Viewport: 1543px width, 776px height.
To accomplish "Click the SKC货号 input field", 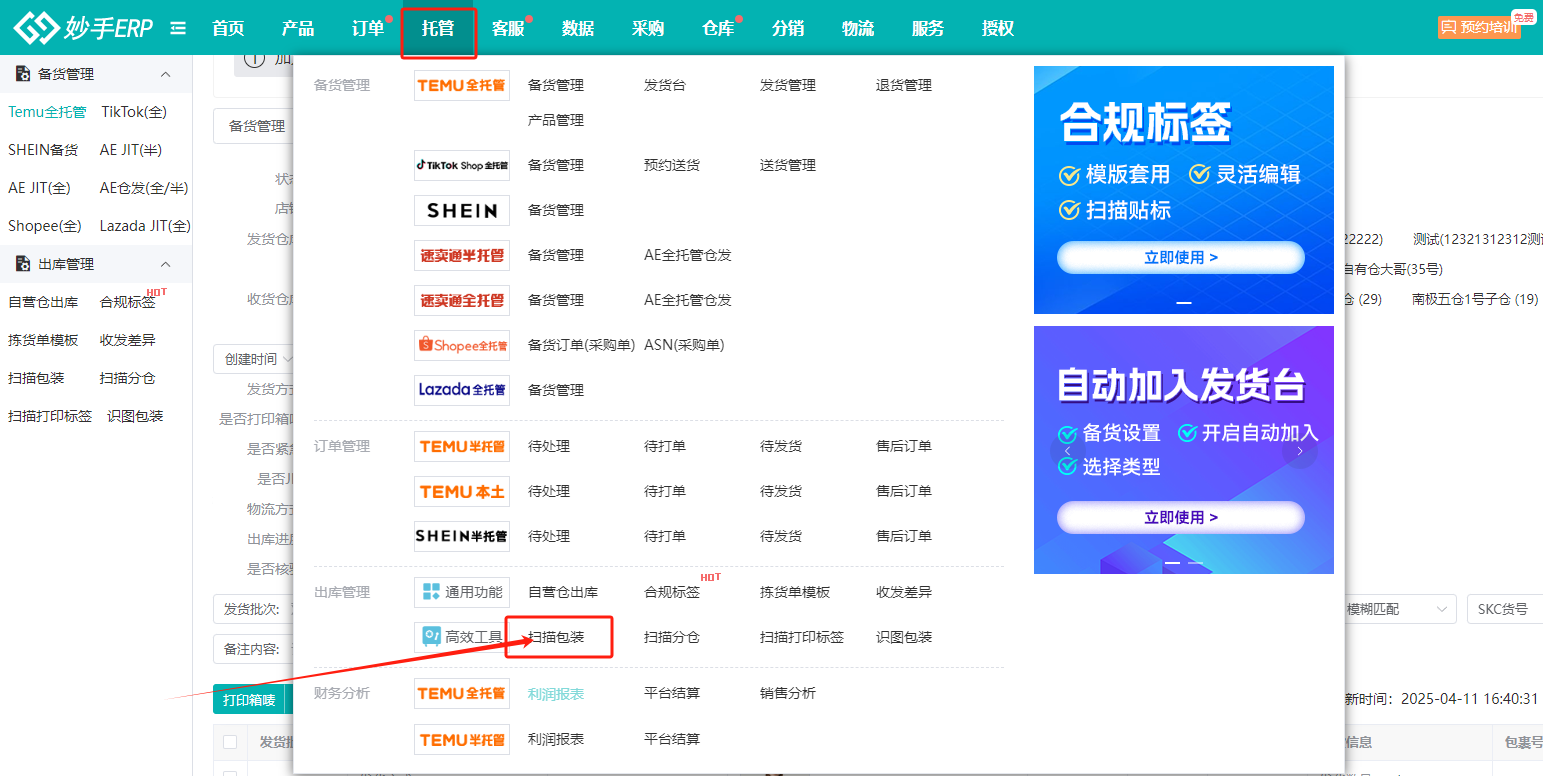I will (1505, 609).
